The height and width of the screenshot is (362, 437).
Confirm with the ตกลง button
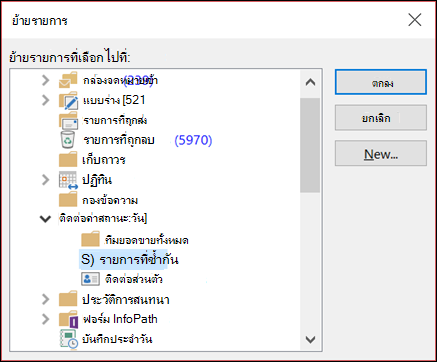(x=381, y=82)
